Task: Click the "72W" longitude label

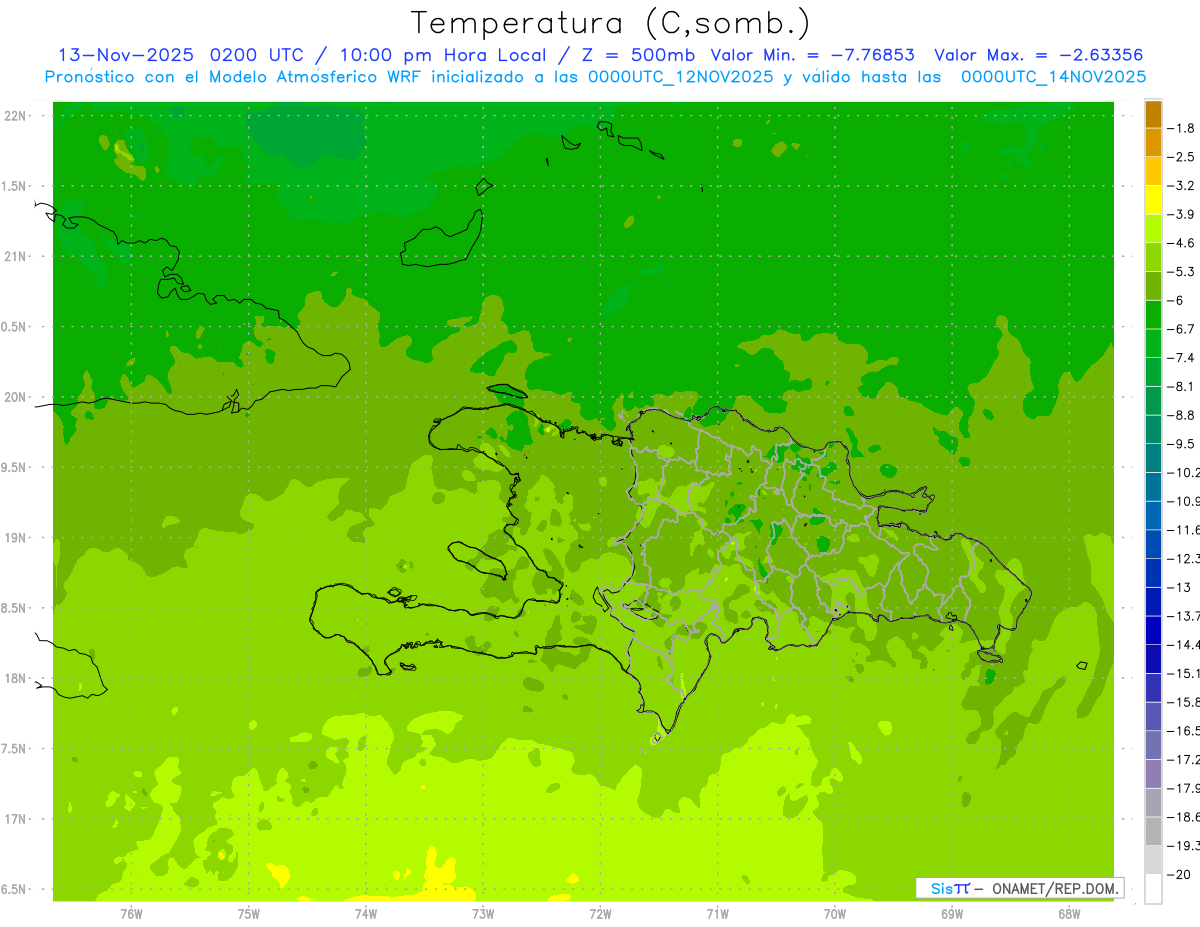Action: pyautogui.click(x=600, y=913)
